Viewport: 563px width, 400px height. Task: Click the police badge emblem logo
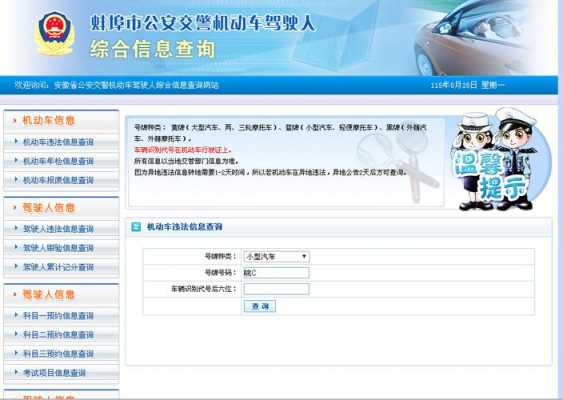tap(55, 33)
